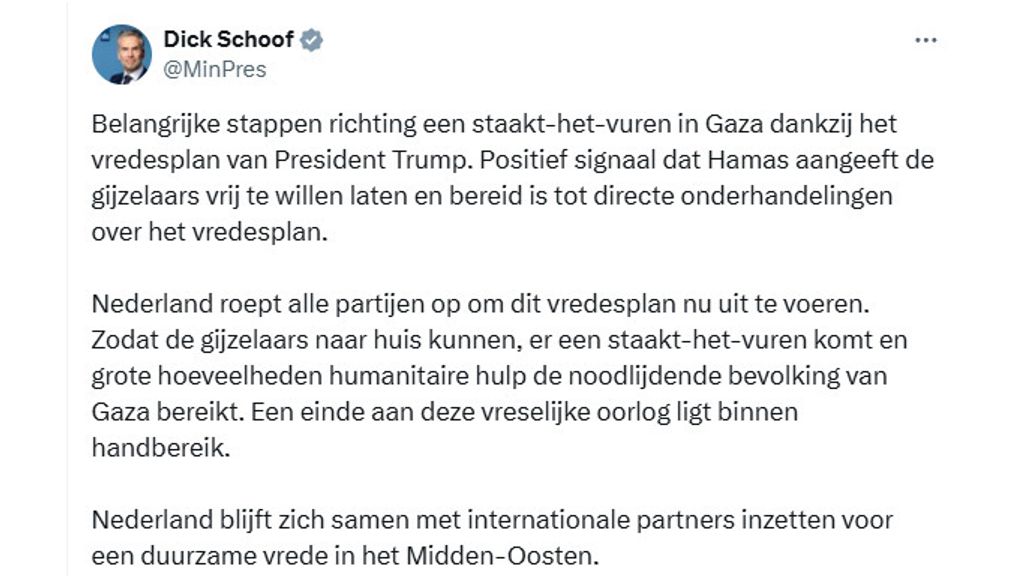The width and height of the screenshot is (1024, 576).
Task: Open the three-dot more options menu
Action: 927,41
